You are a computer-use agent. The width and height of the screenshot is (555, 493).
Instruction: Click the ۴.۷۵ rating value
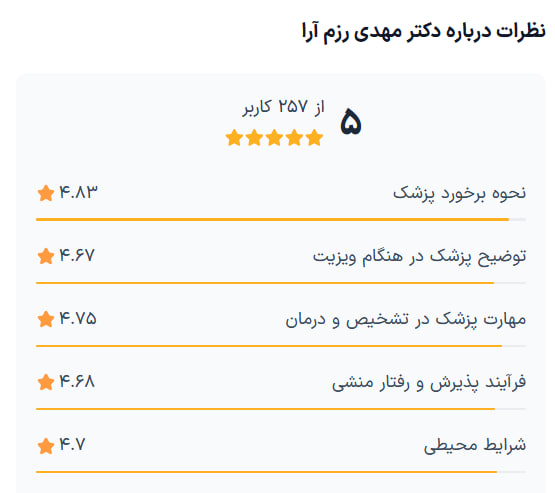point(78,319)
